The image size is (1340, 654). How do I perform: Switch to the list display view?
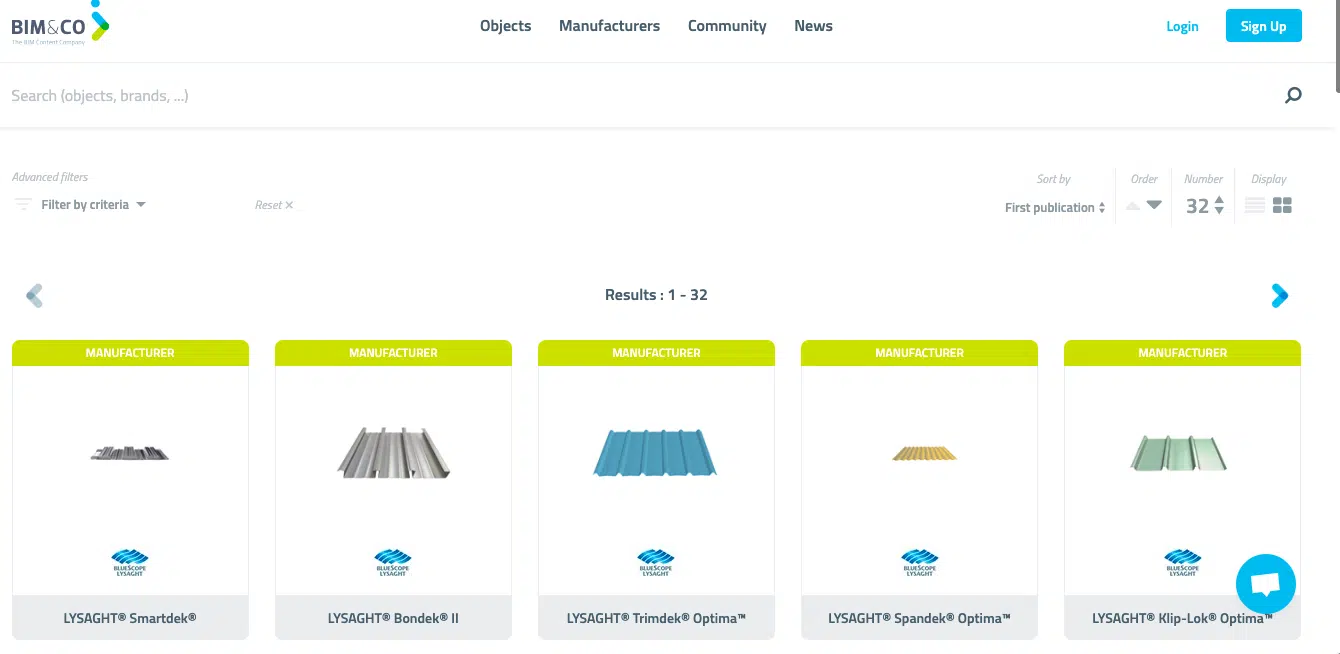point(1255,204)
